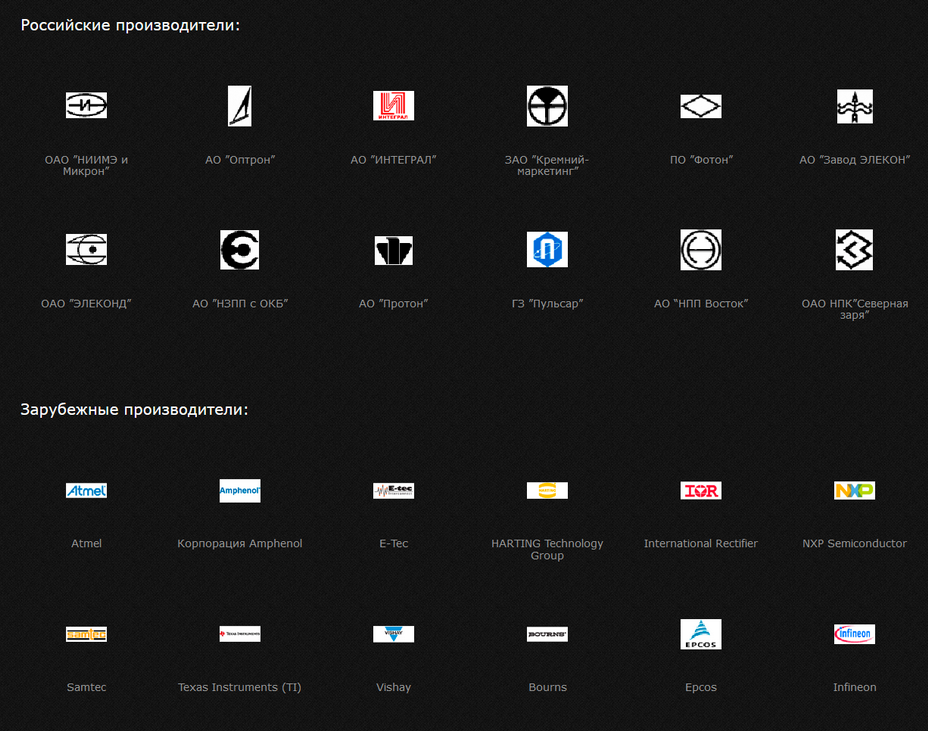Click the НИИМЭ и Микрон logo
Image resolution: width=928 pixels, height=731 pixels.
(86, 105)
